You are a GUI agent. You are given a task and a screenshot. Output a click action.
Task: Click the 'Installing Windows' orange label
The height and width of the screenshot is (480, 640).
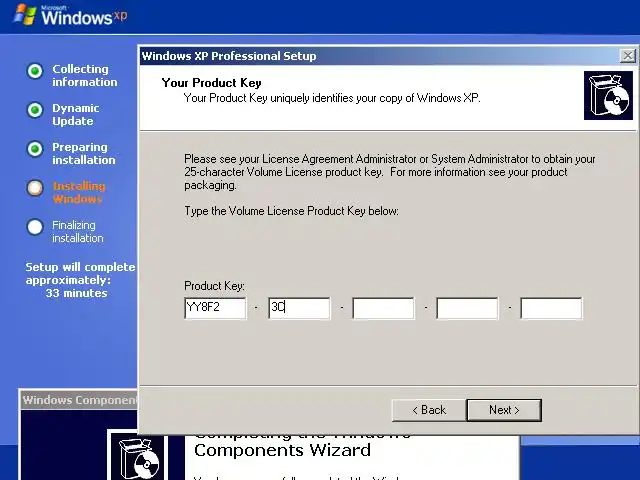(x=79, y=193)
